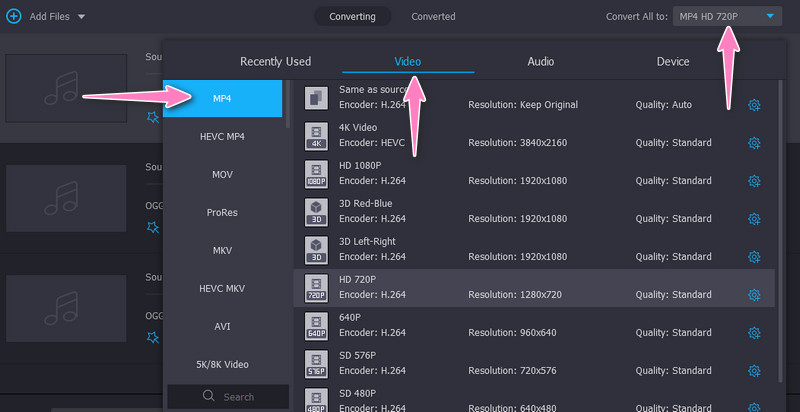Expand the Add Files dropdown arrow
Image resolution: width=800 pixels, height=412 pixels.
pyautogui.click(x=81, y=17)
